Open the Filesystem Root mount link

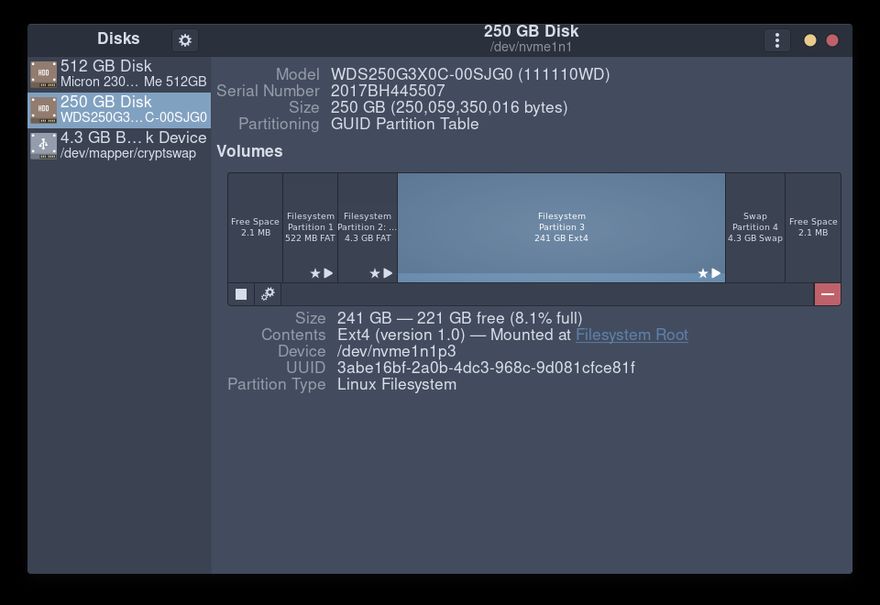coord(631,335)
